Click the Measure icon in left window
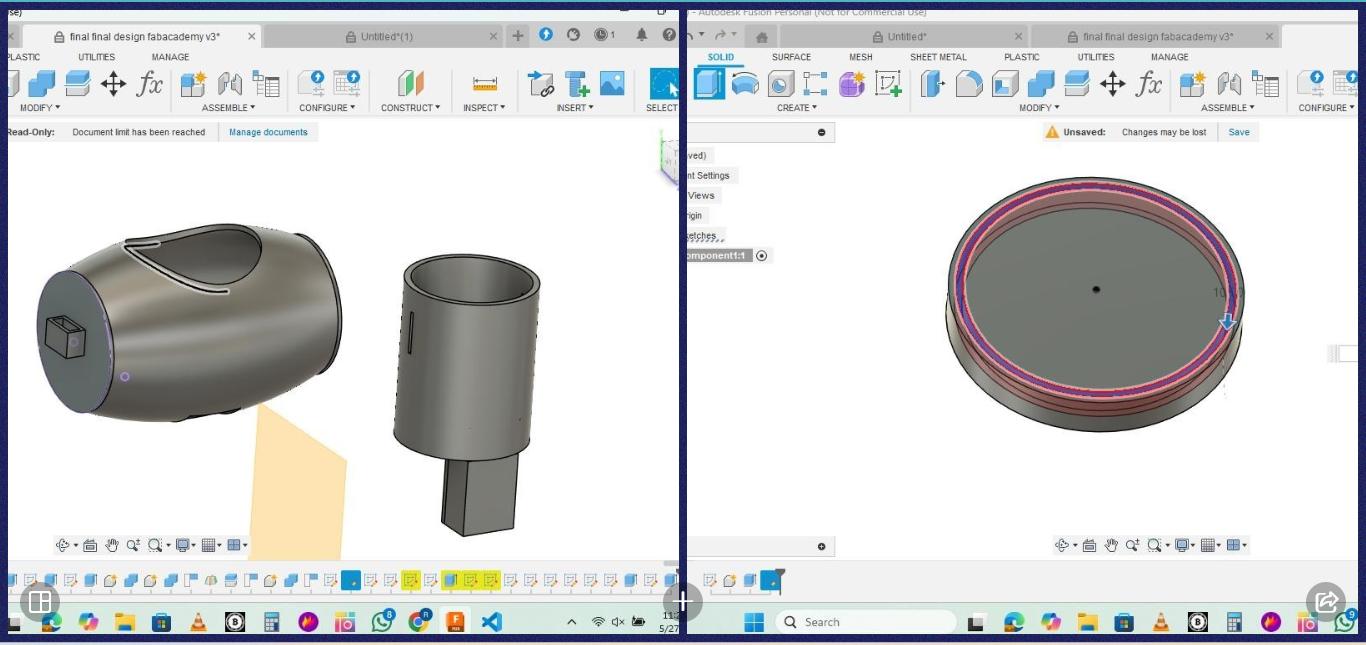1366x645 pixels. pyautogui.click(x=485, y=84)
